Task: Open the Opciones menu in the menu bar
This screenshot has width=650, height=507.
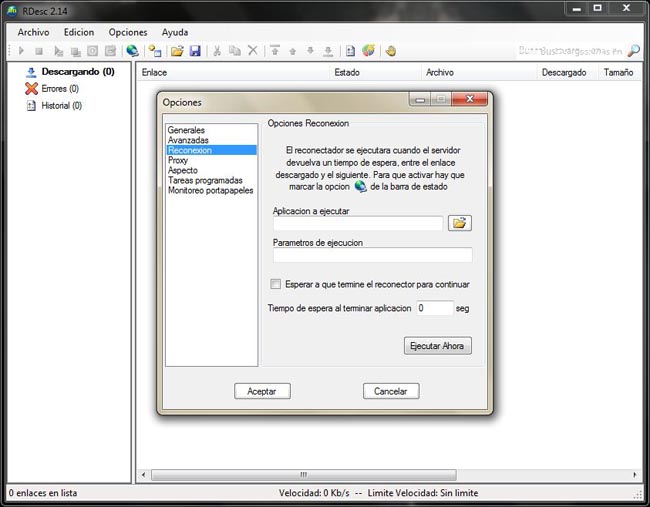Action: click(128, 32)
